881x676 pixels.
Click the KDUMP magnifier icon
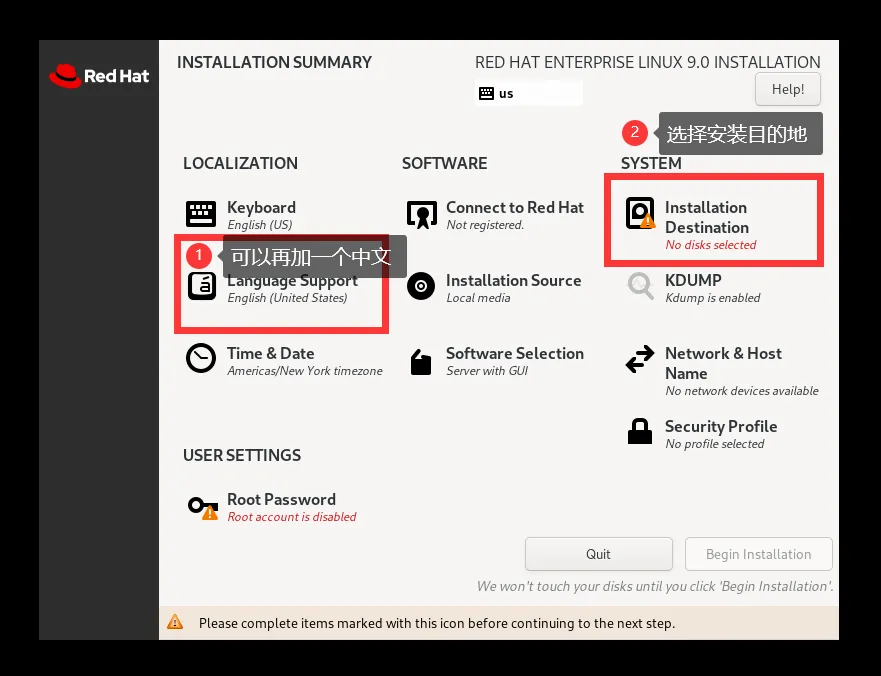point(641,286)
